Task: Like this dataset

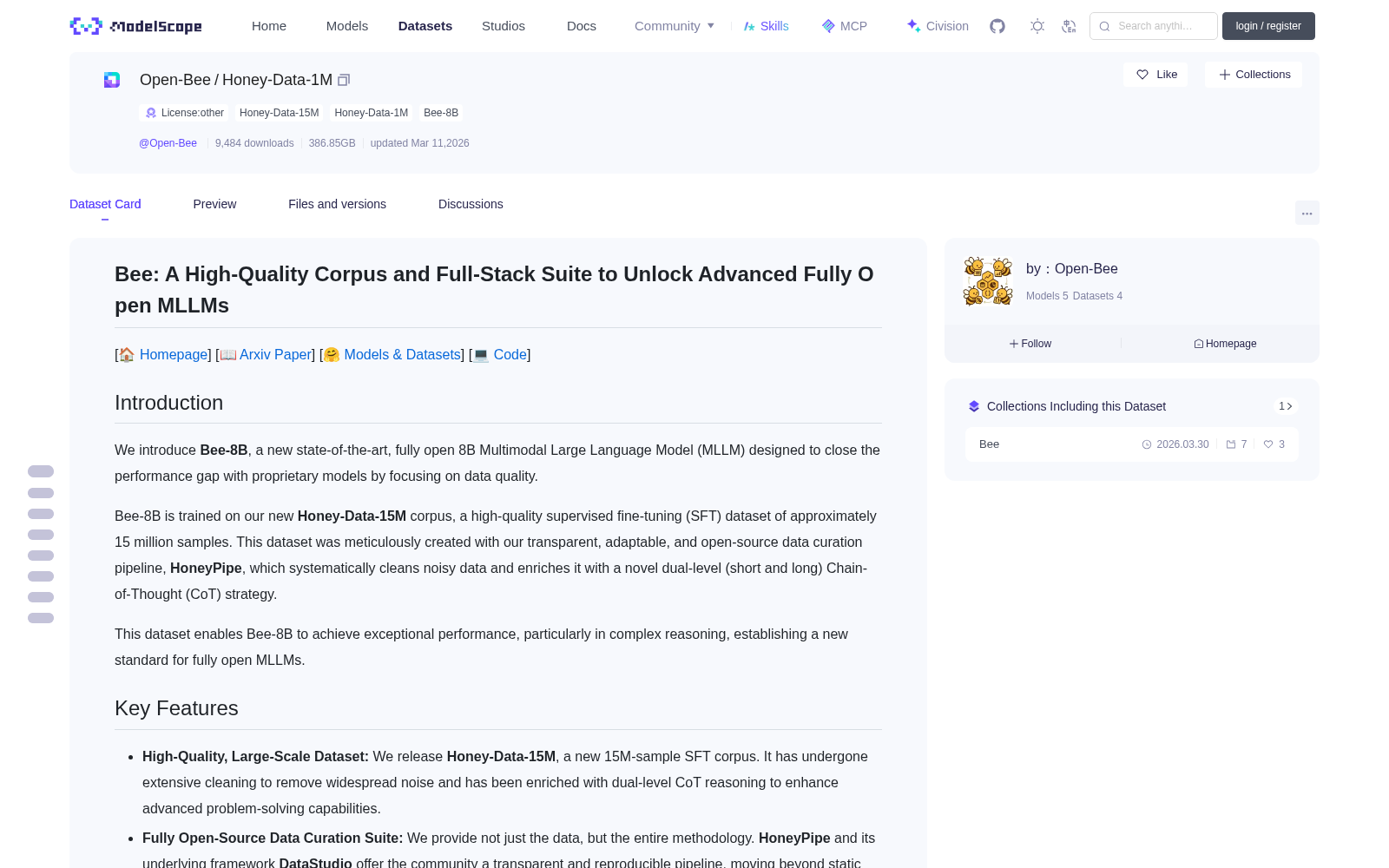Action: (1155, 75)
